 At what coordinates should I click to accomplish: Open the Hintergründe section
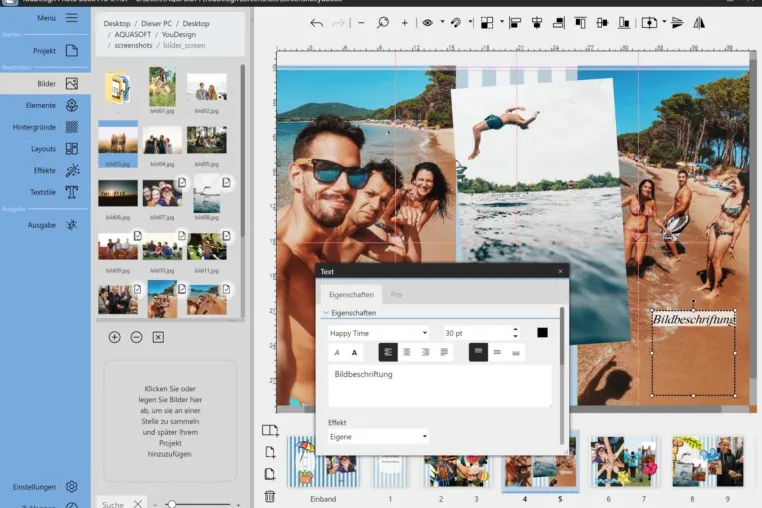coord(45,127)
